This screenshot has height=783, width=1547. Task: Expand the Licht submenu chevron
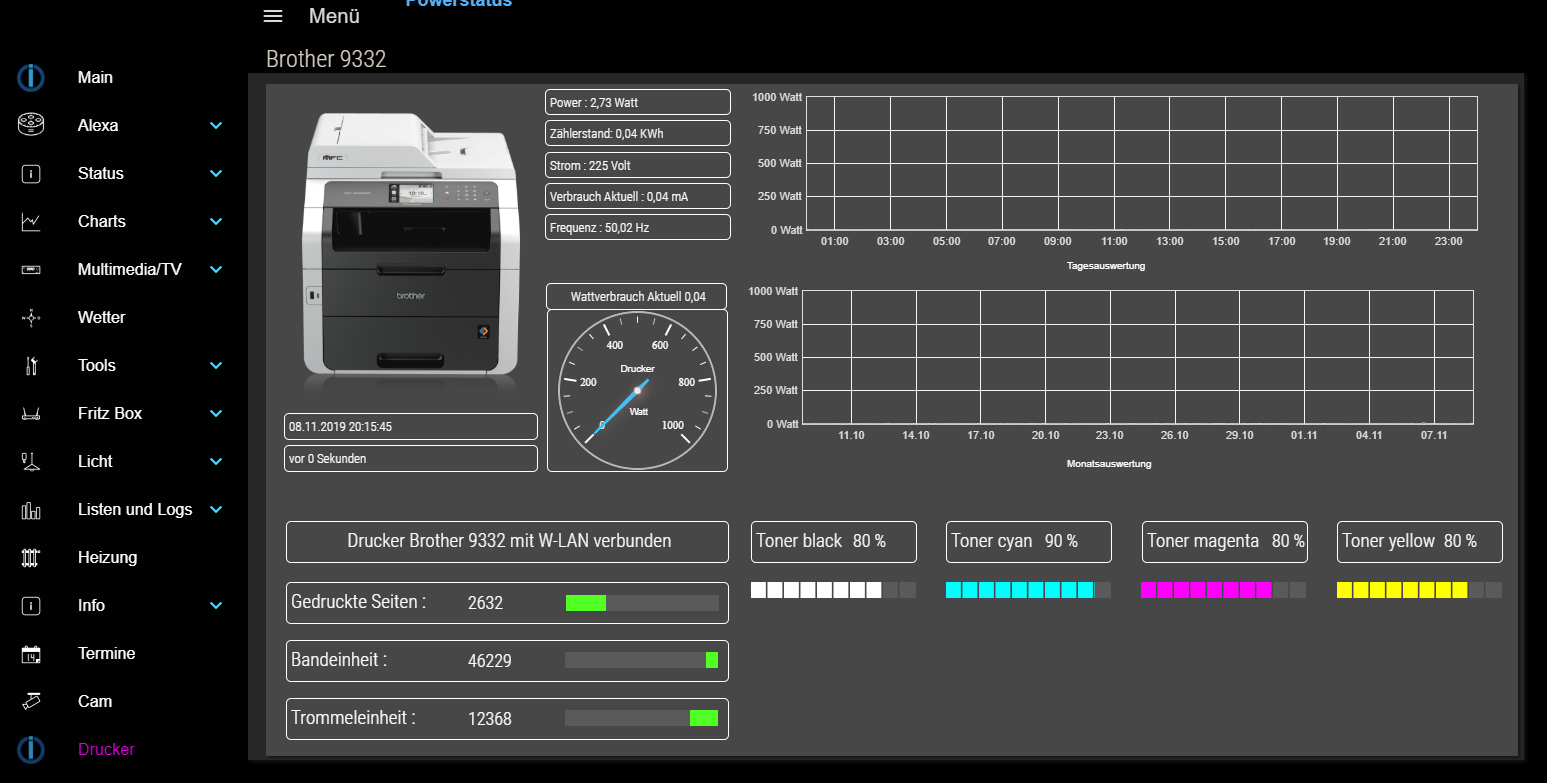pyautogui.click(x=216, y=462)
